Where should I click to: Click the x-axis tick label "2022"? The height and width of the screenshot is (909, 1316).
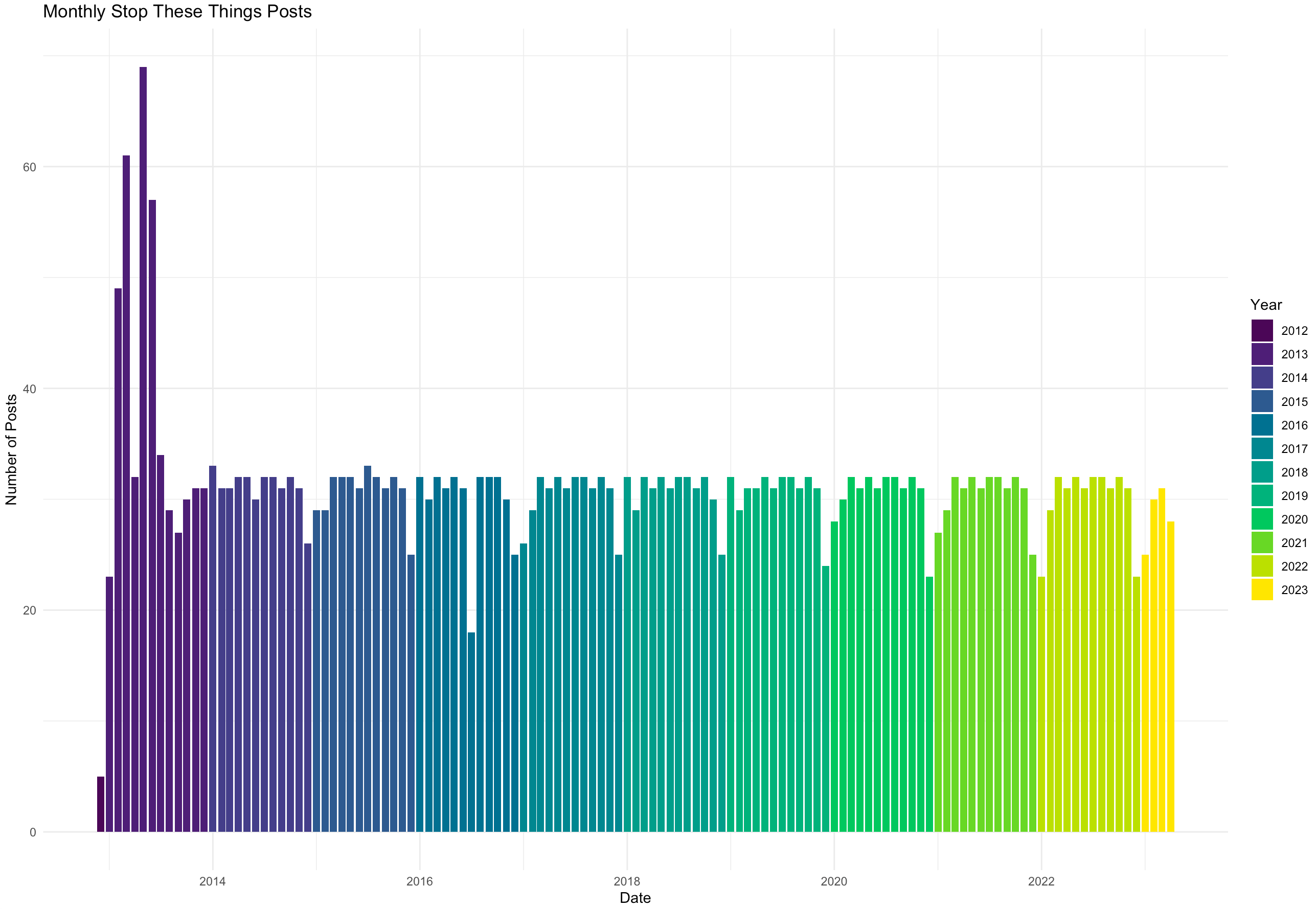(x=1041, y=882)
